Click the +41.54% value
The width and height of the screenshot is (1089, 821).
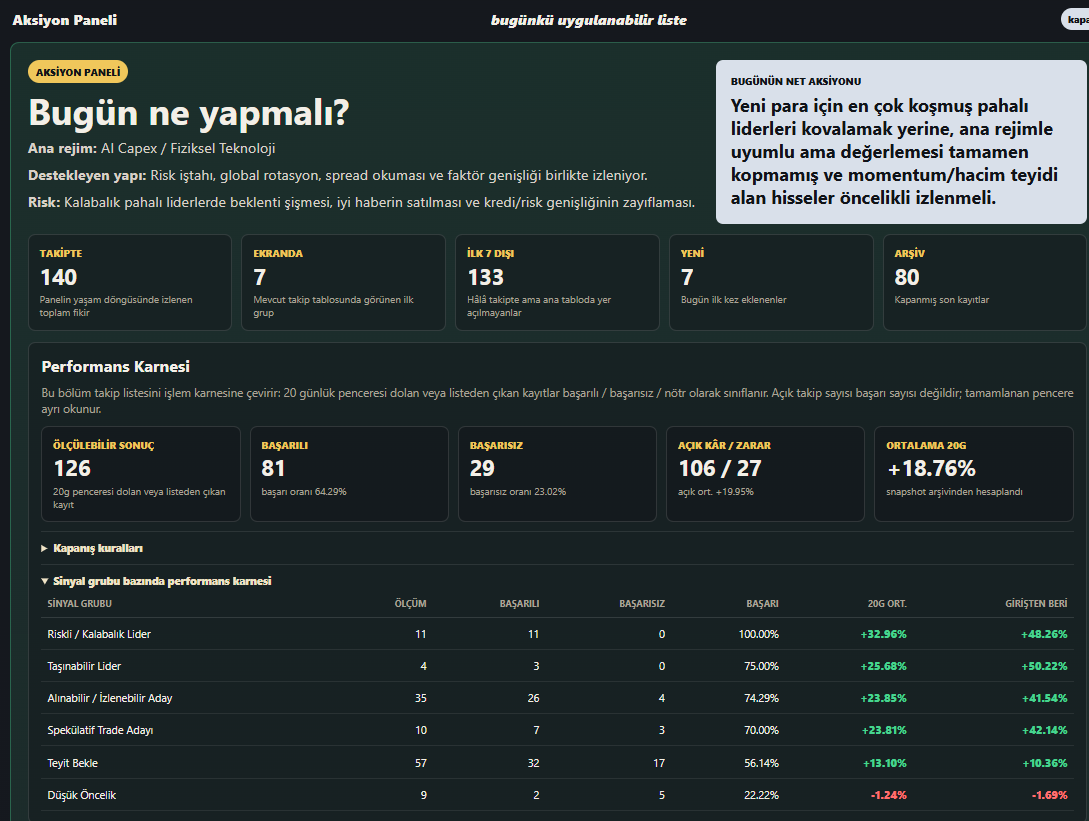[1045, 698]
